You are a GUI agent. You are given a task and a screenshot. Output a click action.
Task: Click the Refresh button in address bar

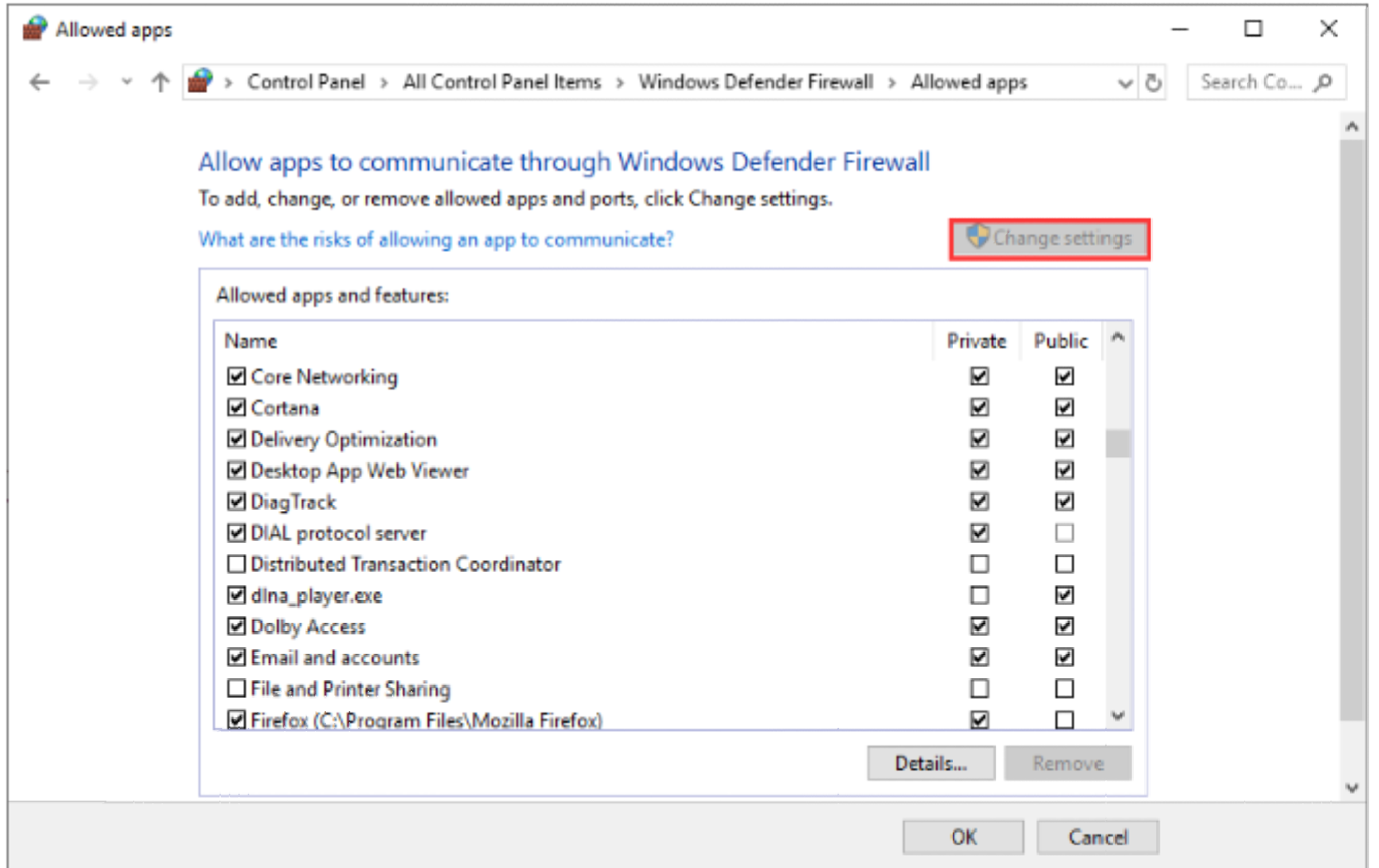[x=1153, y=82]
